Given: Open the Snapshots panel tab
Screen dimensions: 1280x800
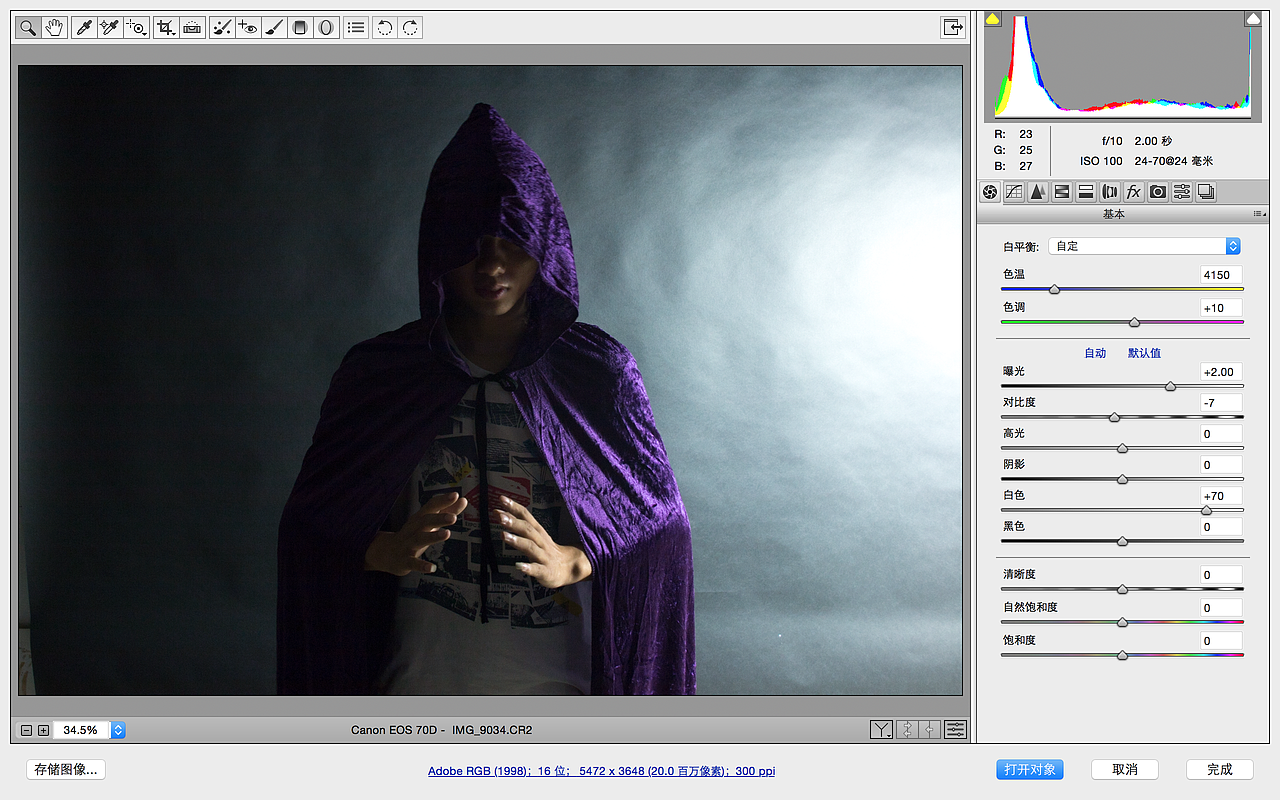Looking at the screenshot, I should point(1206,191).
